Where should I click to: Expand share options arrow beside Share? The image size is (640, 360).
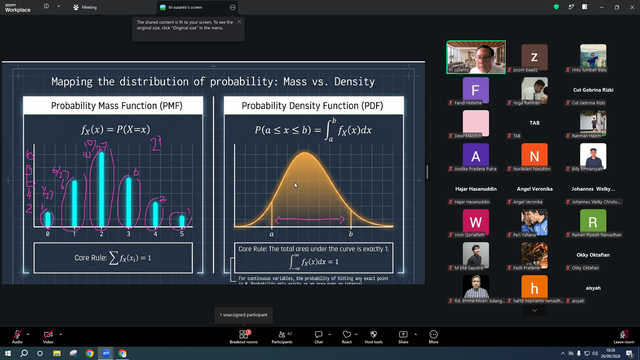click(416, 334)
